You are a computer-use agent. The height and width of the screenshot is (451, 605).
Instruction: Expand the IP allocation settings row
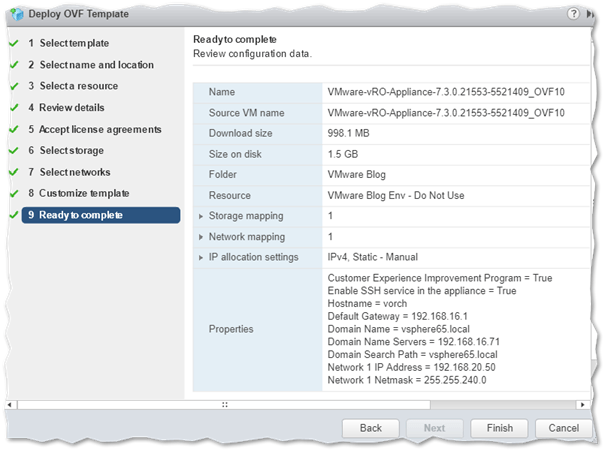click(201, 257)
